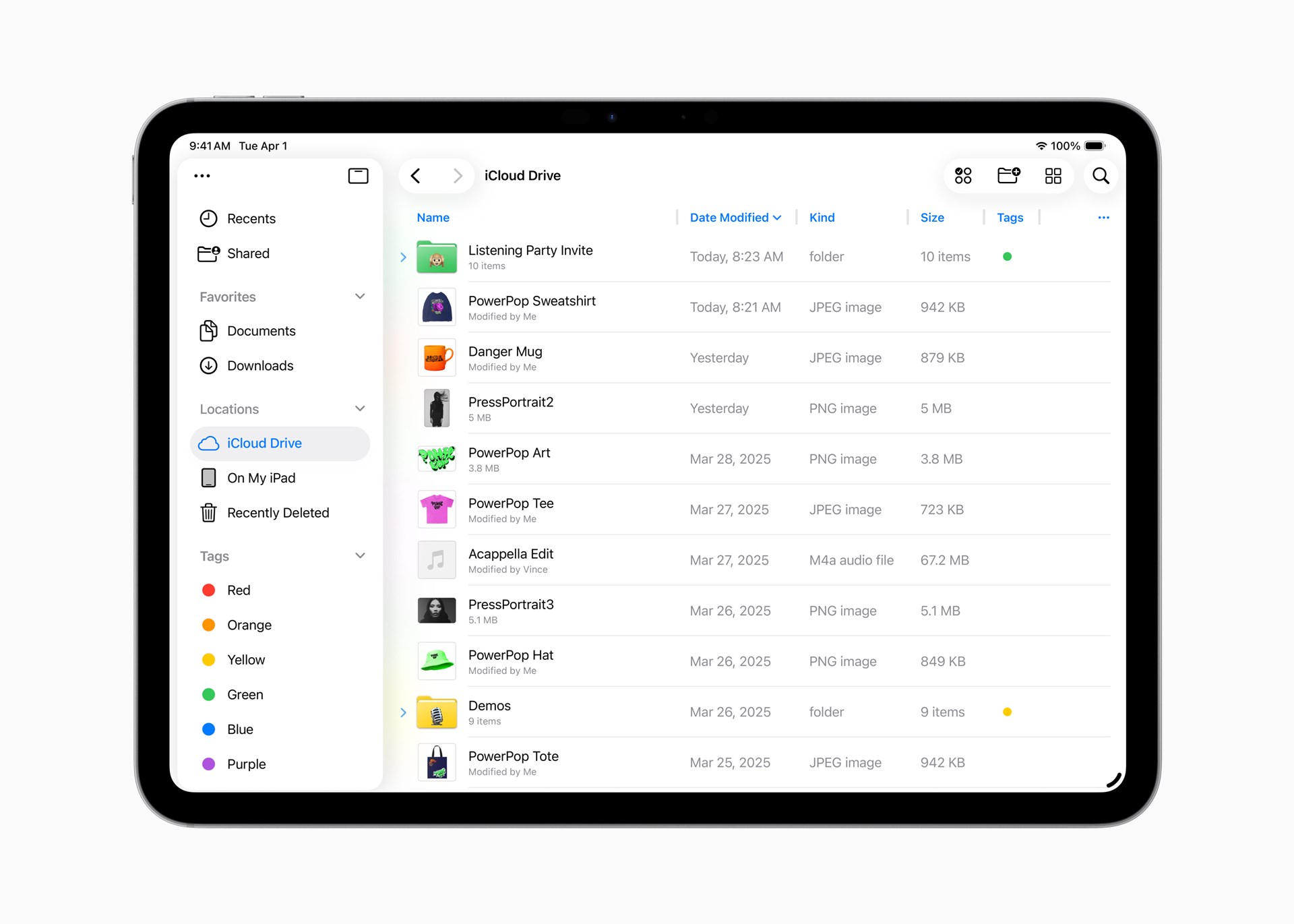Select the multi-select circles icon

pyautogui.click(x=963, y=176)
